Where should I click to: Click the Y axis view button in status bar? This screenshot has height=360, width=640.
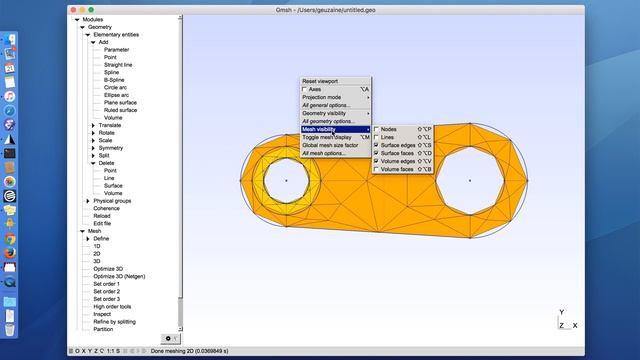[90, 351]
